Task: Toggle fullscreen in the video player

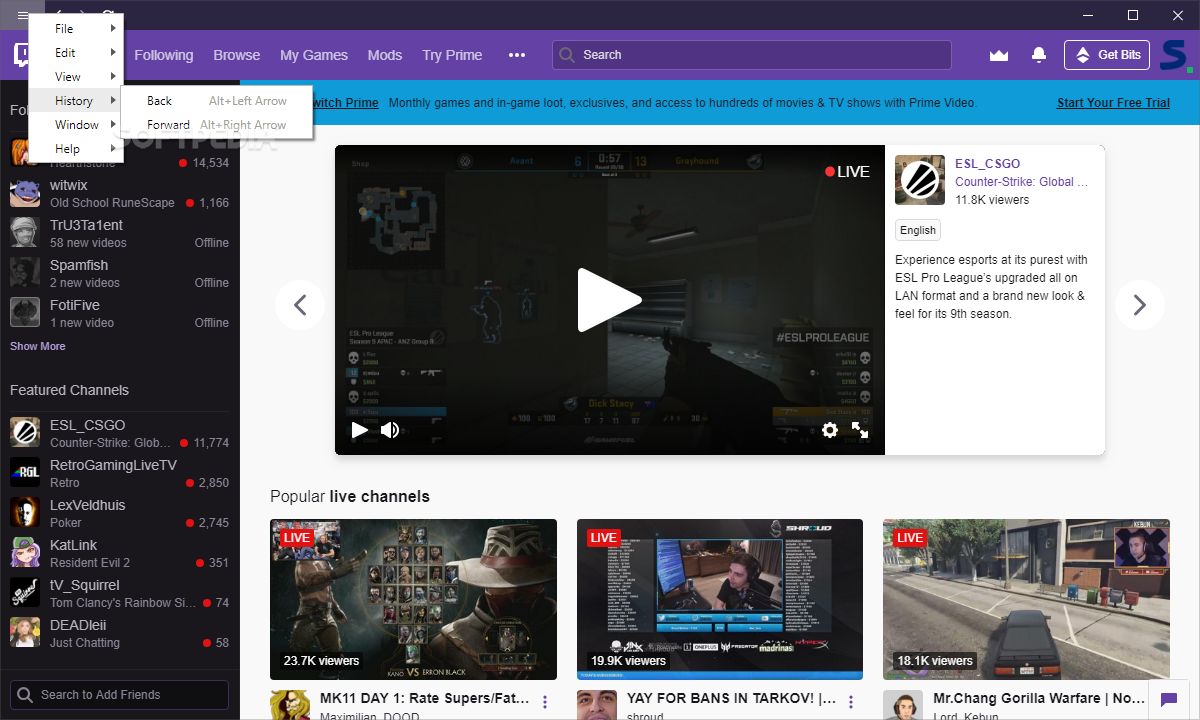Action: pyautogui.click(x=860, y=430)
